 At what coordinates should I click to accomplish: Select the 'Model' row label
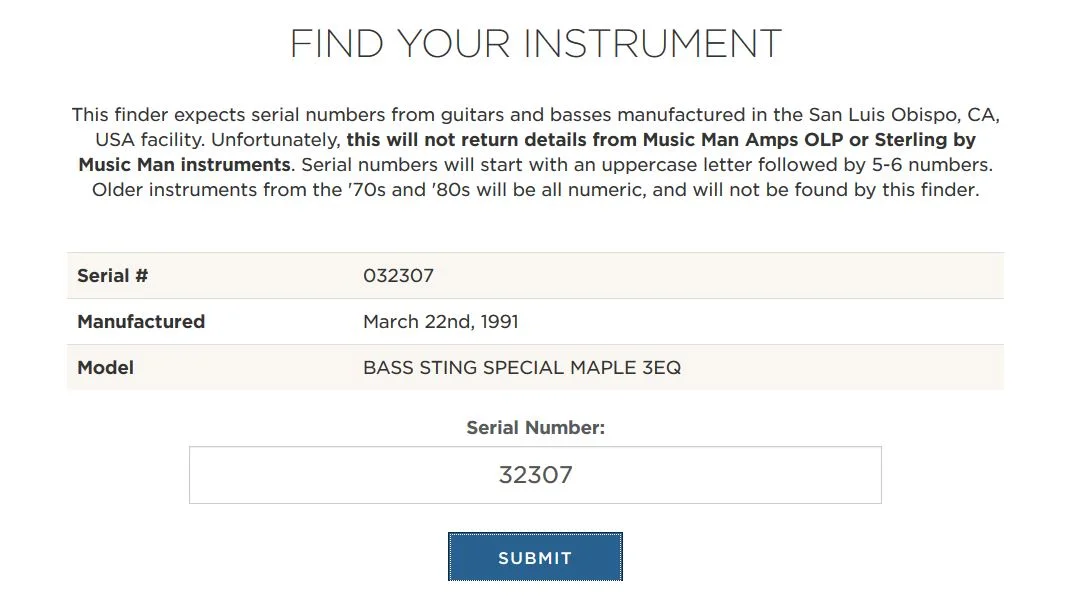(x=105, y=367)
